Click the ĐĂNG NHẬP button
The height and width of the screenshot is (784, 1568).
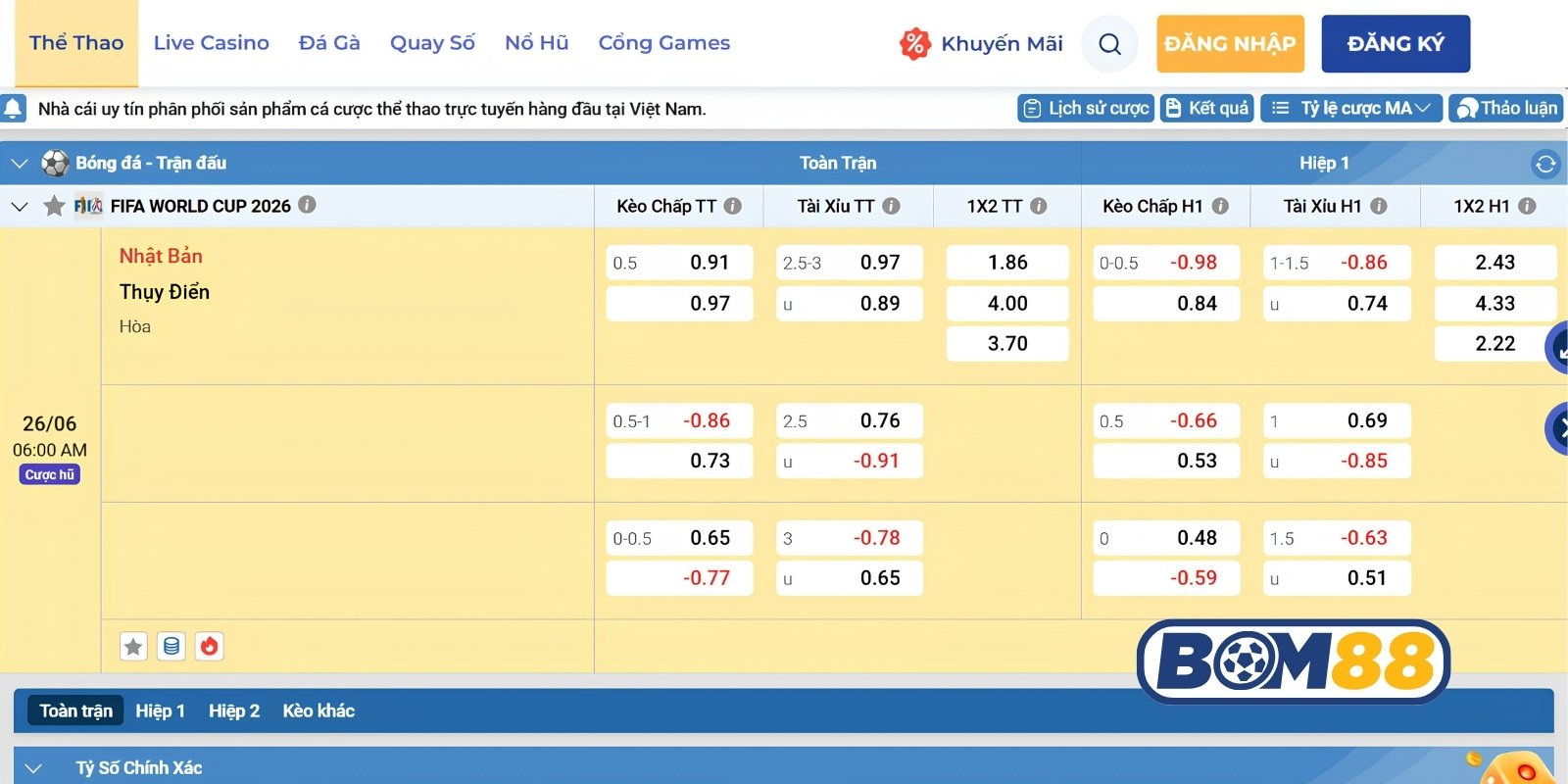(1230, 44)
